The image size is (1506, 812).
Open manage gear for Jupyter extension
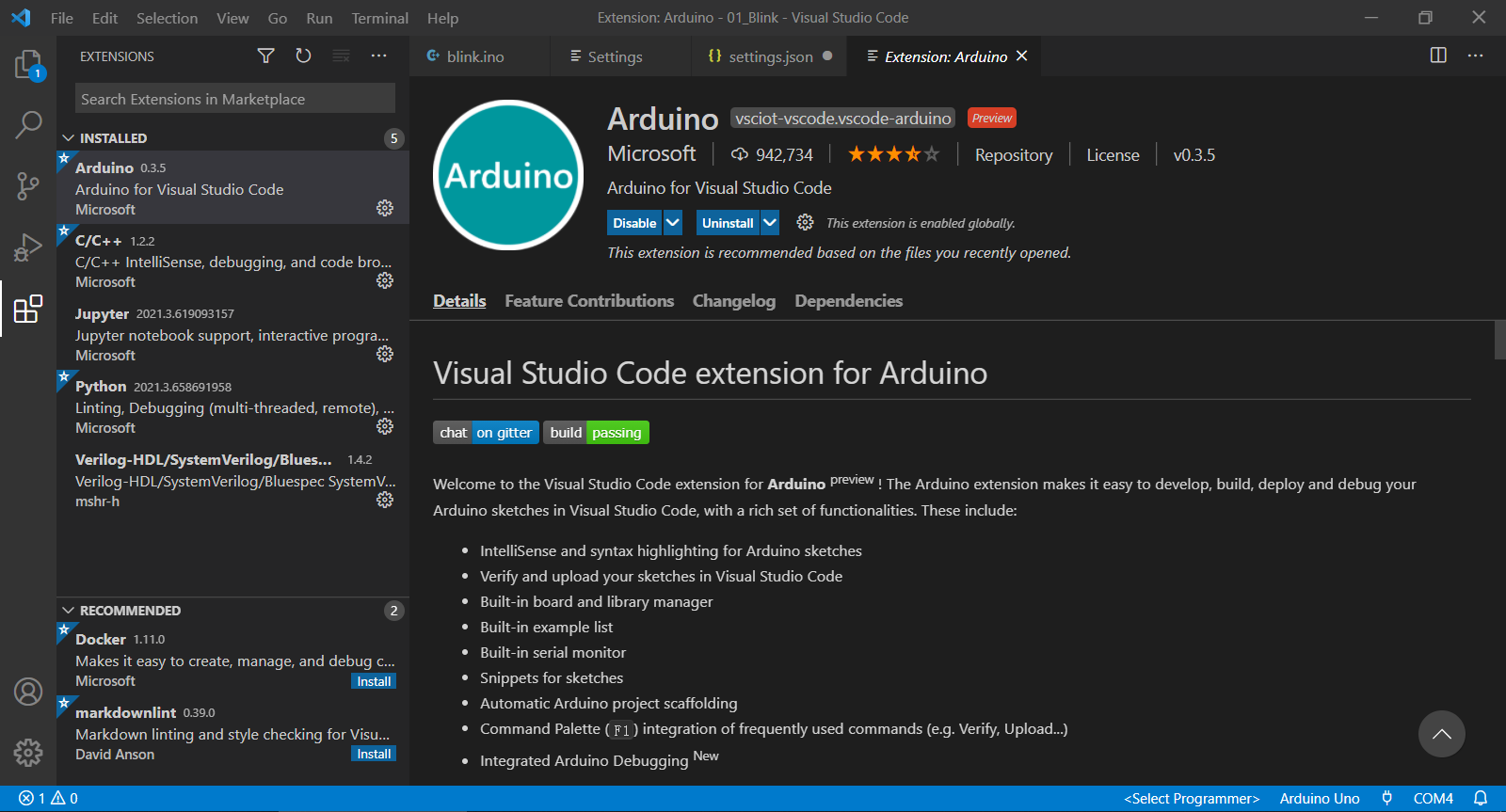coord(385,354)
